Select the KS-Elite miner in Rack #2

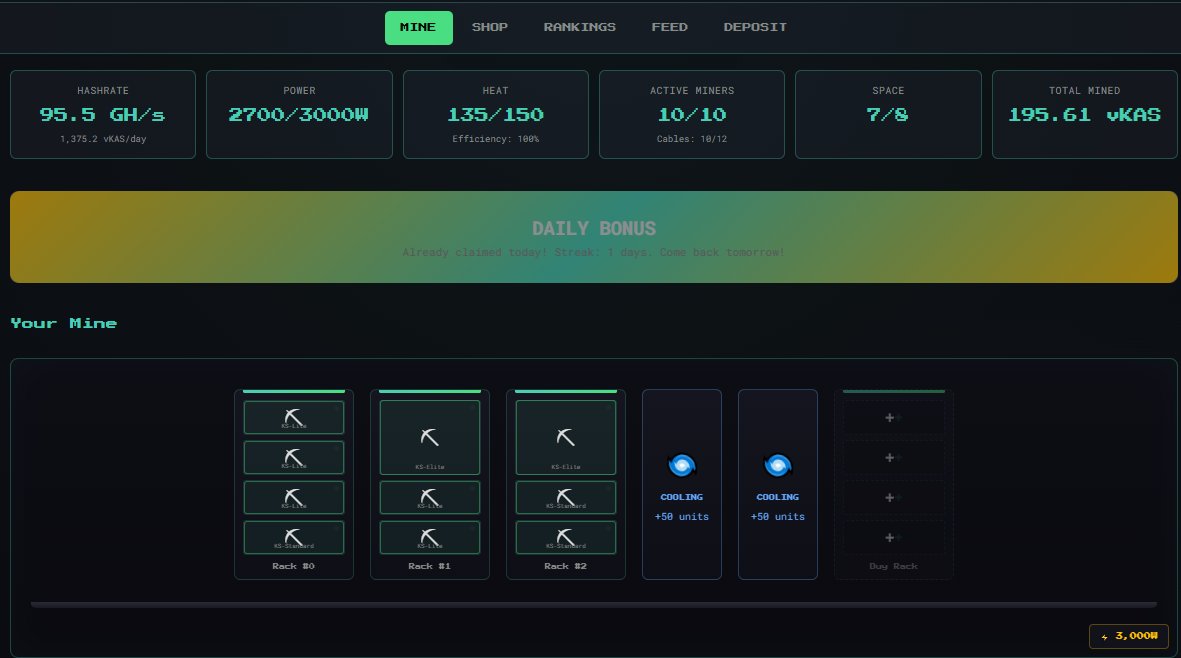pyautogui.click(x=566, y=437)
